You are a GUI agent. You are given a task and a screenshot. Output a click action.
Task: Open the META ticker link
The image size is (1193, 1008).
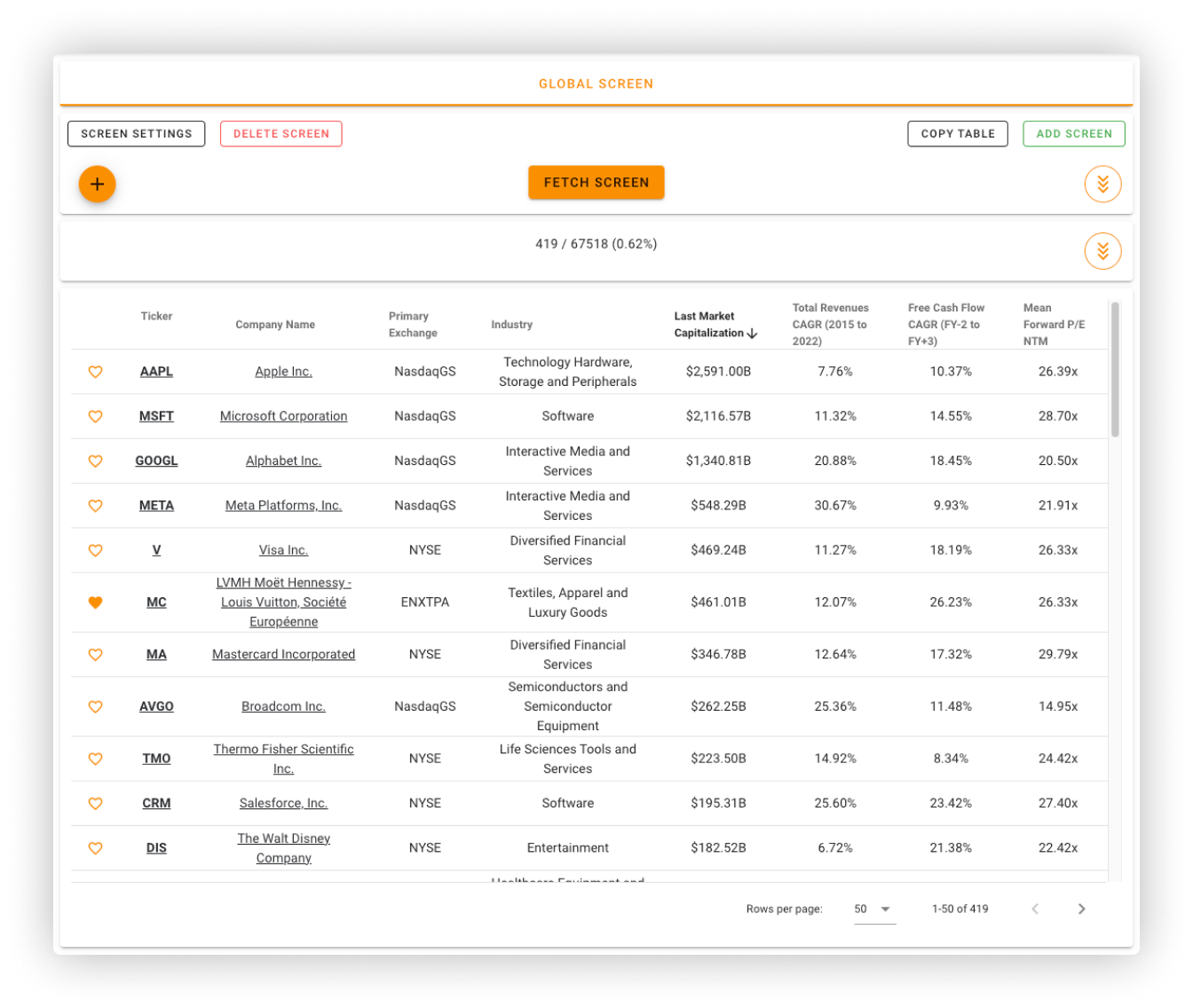pos(156,506)
